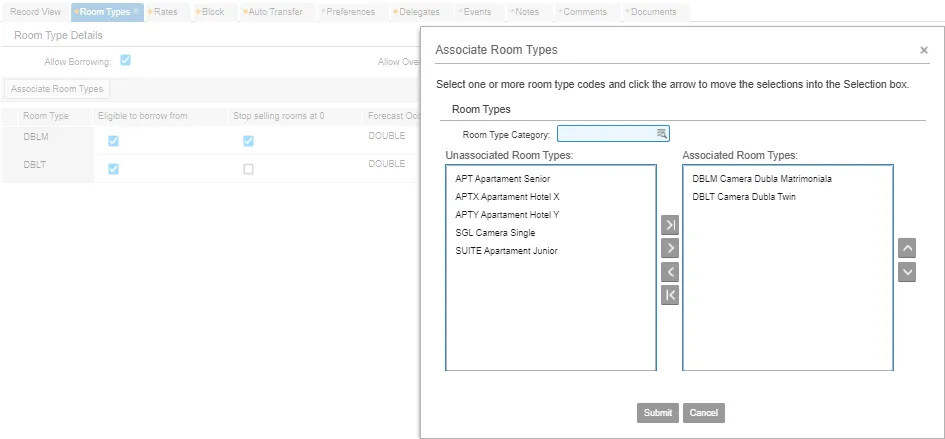Click the Room Type column header
This screenshot has height=439, width=945.
[x=46, y=116]
